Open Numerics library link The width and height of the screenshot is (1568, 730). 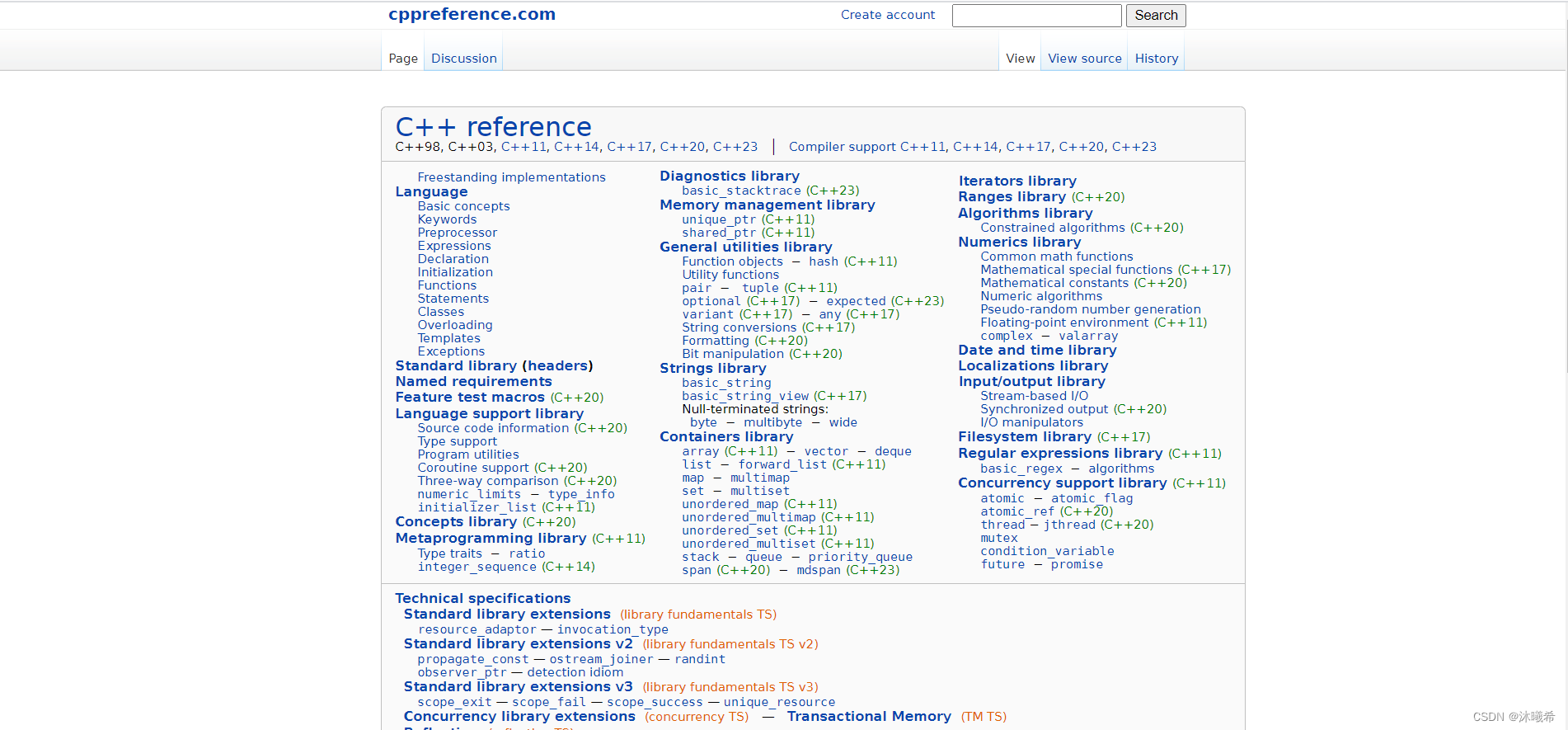click(x=1020, y=242)
